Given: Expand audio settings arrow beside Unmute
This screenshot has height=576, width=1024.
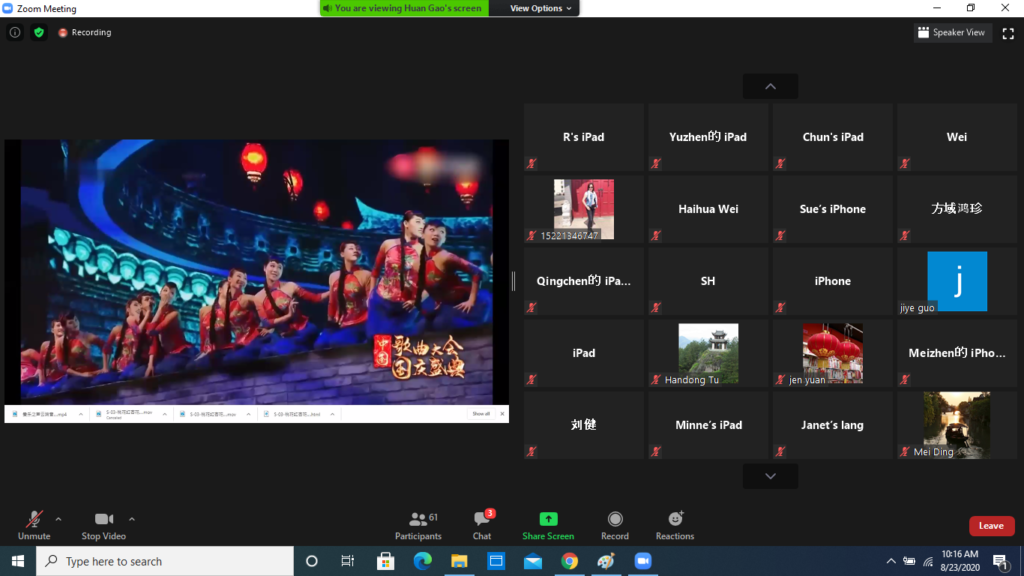Looking at the screenshot, I should (59, 519).
